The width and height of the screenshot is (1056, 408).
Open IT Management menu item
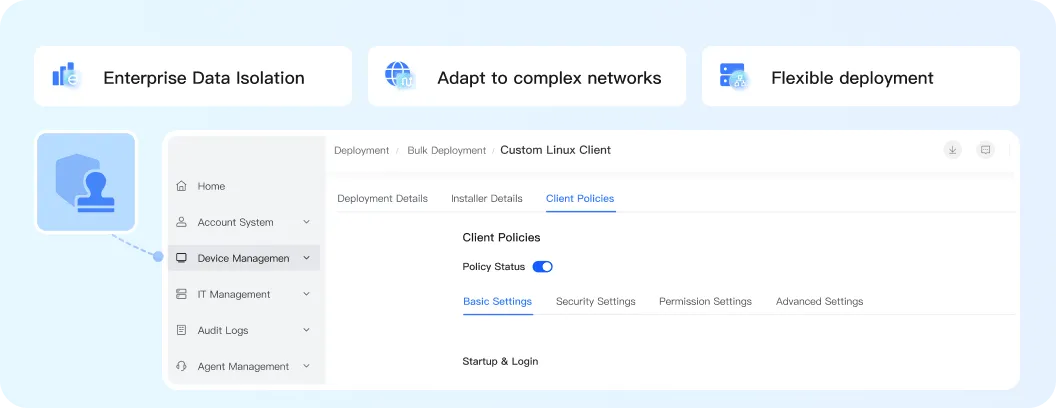(x=244, y=294)
